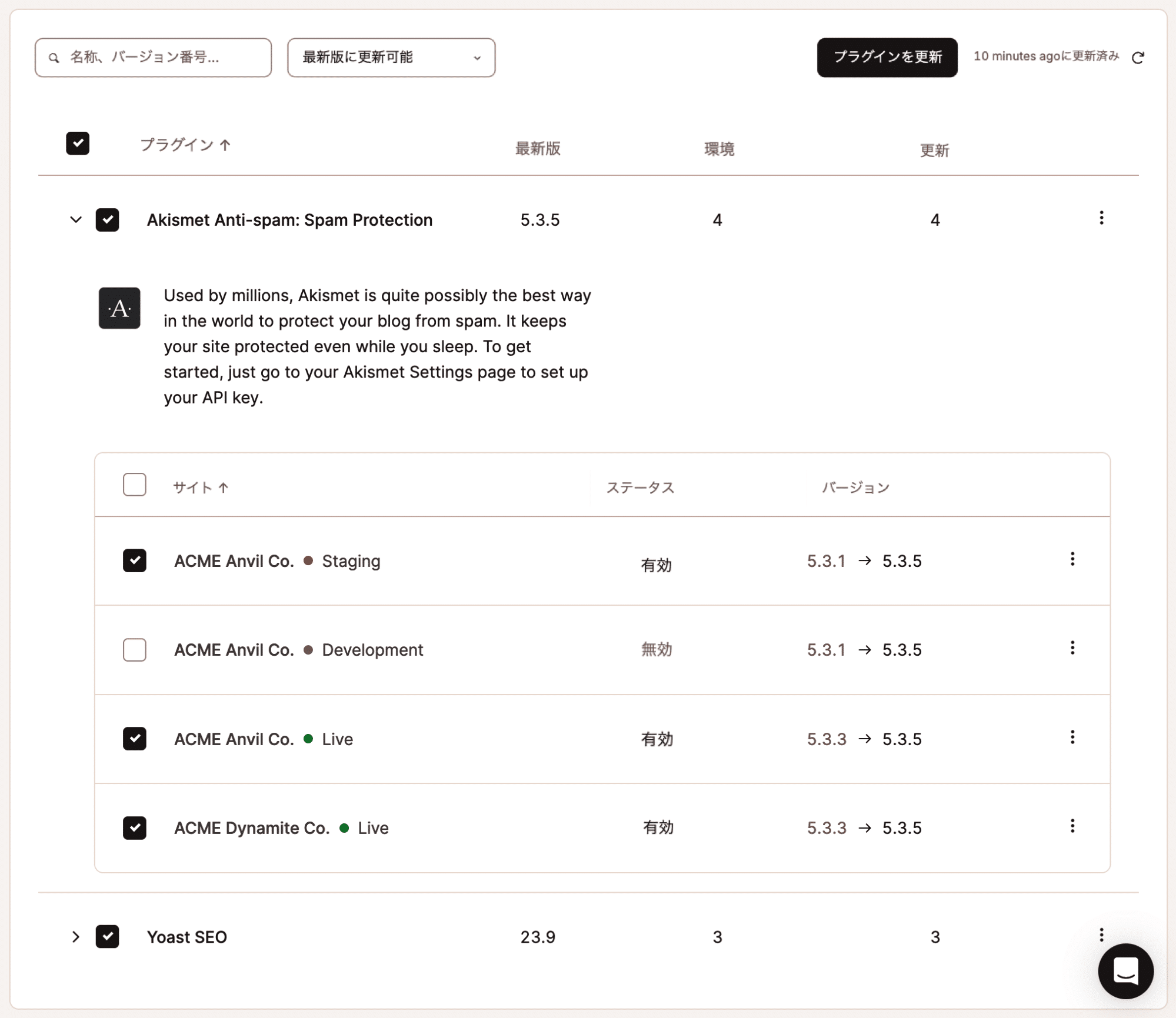Click the 更新 column header
Screen dimensions: 1176x1018
point(934,151)
